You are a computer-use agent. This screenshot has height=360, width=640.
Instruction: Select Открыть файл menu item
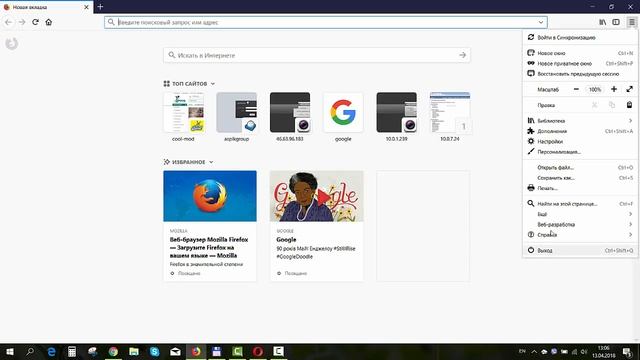[580, 167]
